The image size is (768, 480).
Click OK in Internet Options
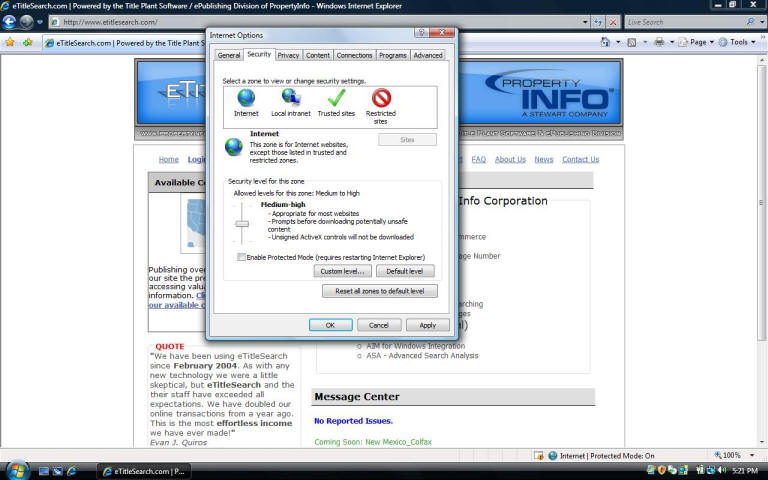coord(330,325)
